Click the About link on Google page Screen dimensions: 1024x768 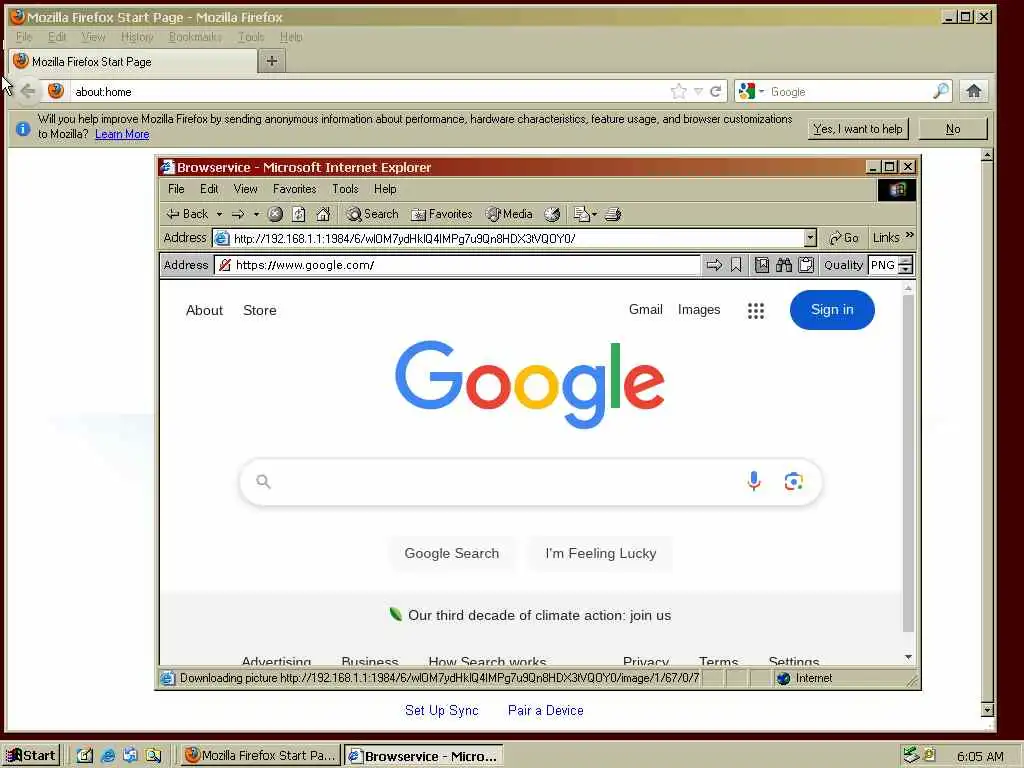[x=204, y=311]
